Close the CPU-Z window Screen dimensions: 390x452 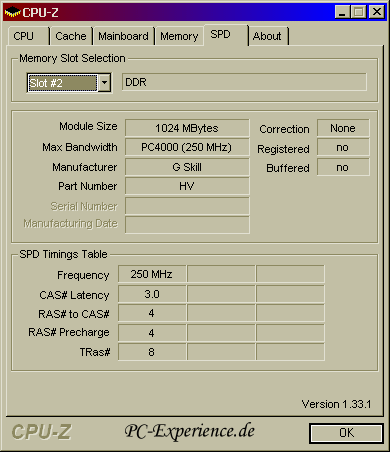[x=377, y=12]
